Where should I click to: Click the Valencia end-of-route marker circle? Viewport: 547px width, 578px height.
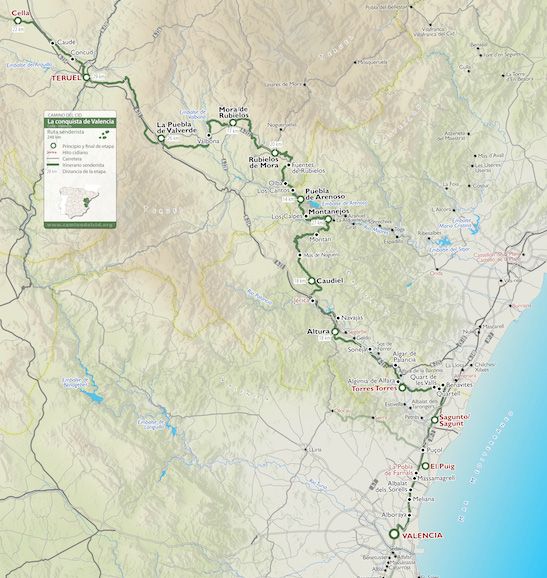[394, 534]
